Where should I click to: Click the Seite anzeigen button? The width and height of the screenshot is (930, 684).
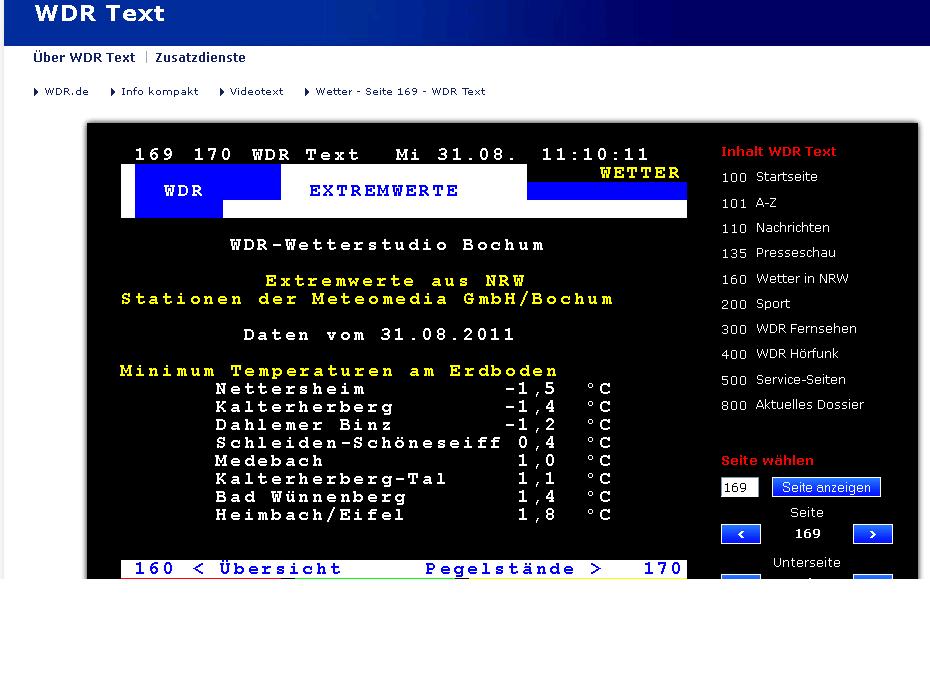pyautogui.click(x=826, y=487)
